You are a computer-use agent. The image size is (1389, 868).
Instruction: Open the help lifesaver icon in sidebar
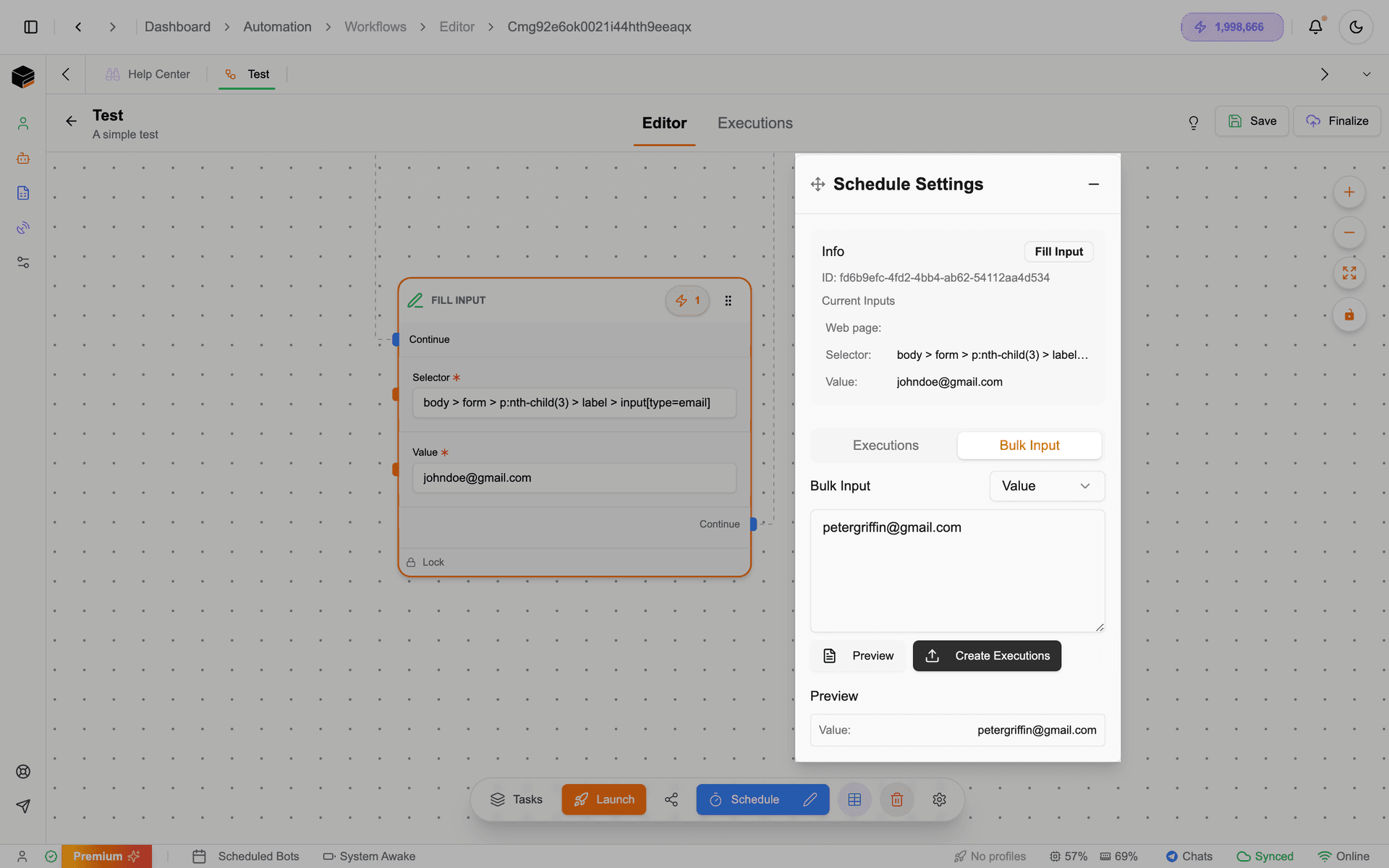(x=22, y=771)
